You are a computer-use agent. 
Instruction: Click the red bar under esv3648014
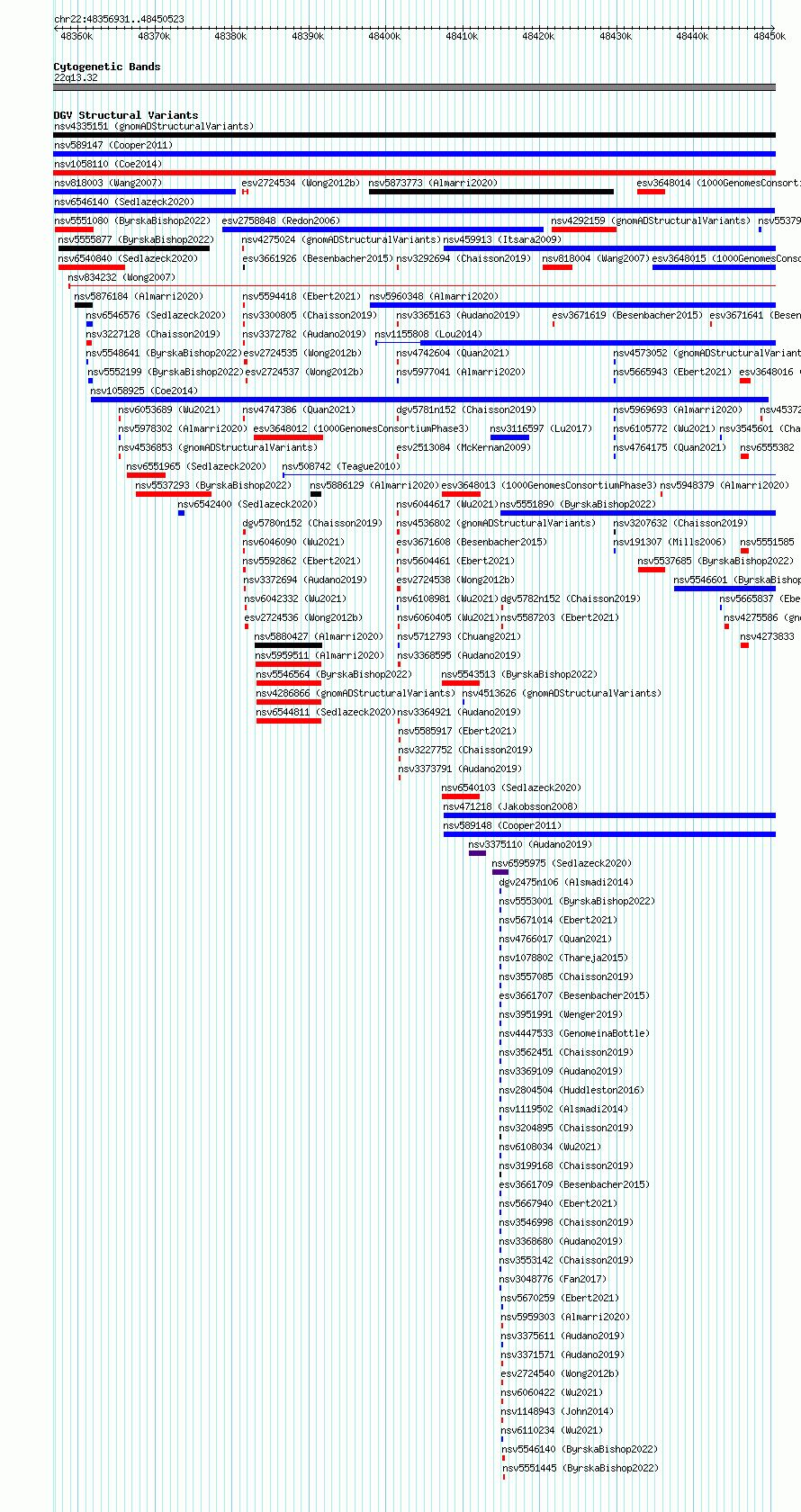click(x=651, y=192)
